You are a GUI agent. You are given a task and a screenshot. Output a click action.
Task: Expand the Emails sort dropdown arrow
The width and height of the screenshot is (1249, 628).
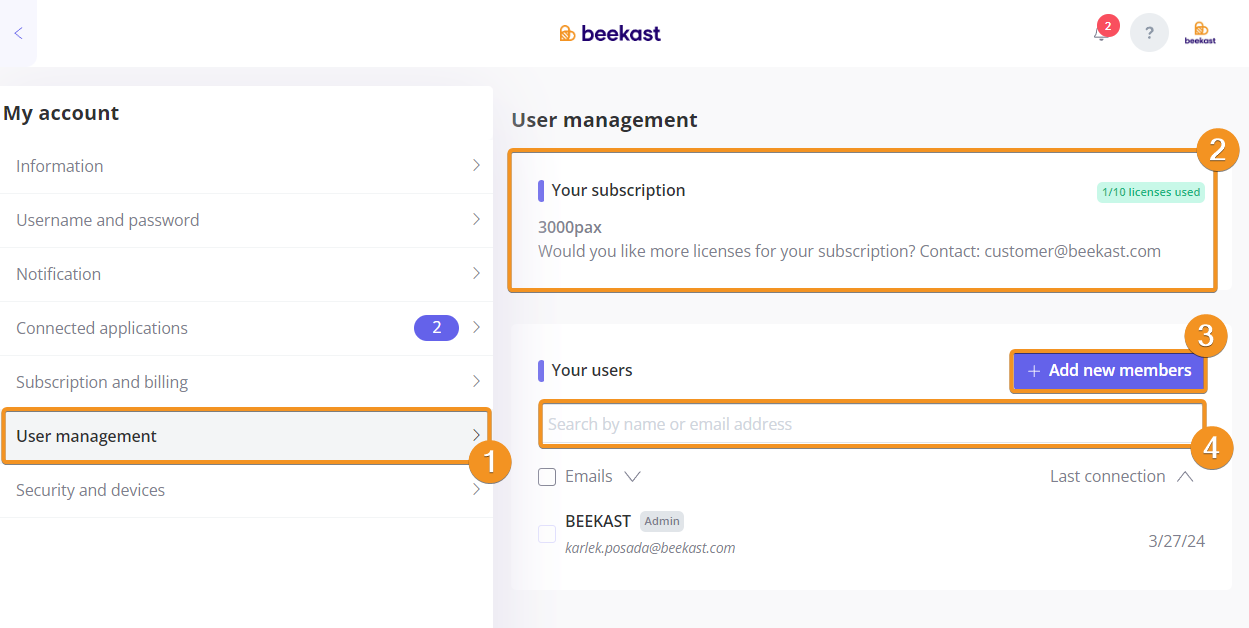click(x=632, y=477)
